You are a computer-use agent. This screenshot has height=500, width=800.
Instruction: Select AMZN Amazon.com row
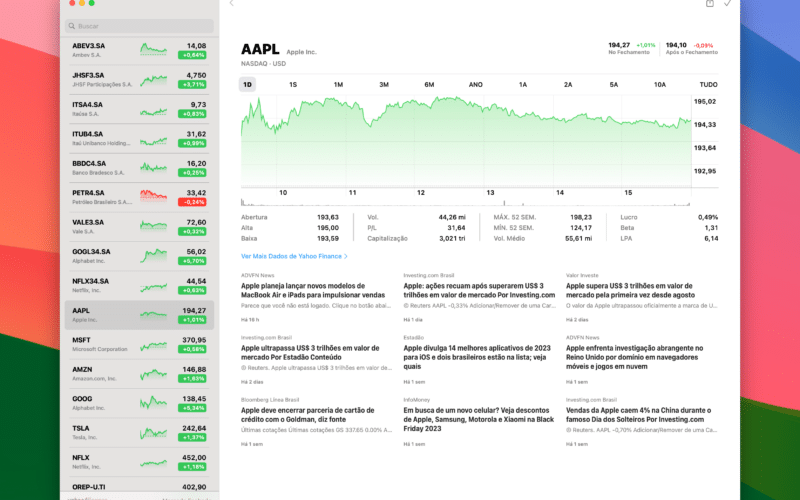(x=139, y=373)
